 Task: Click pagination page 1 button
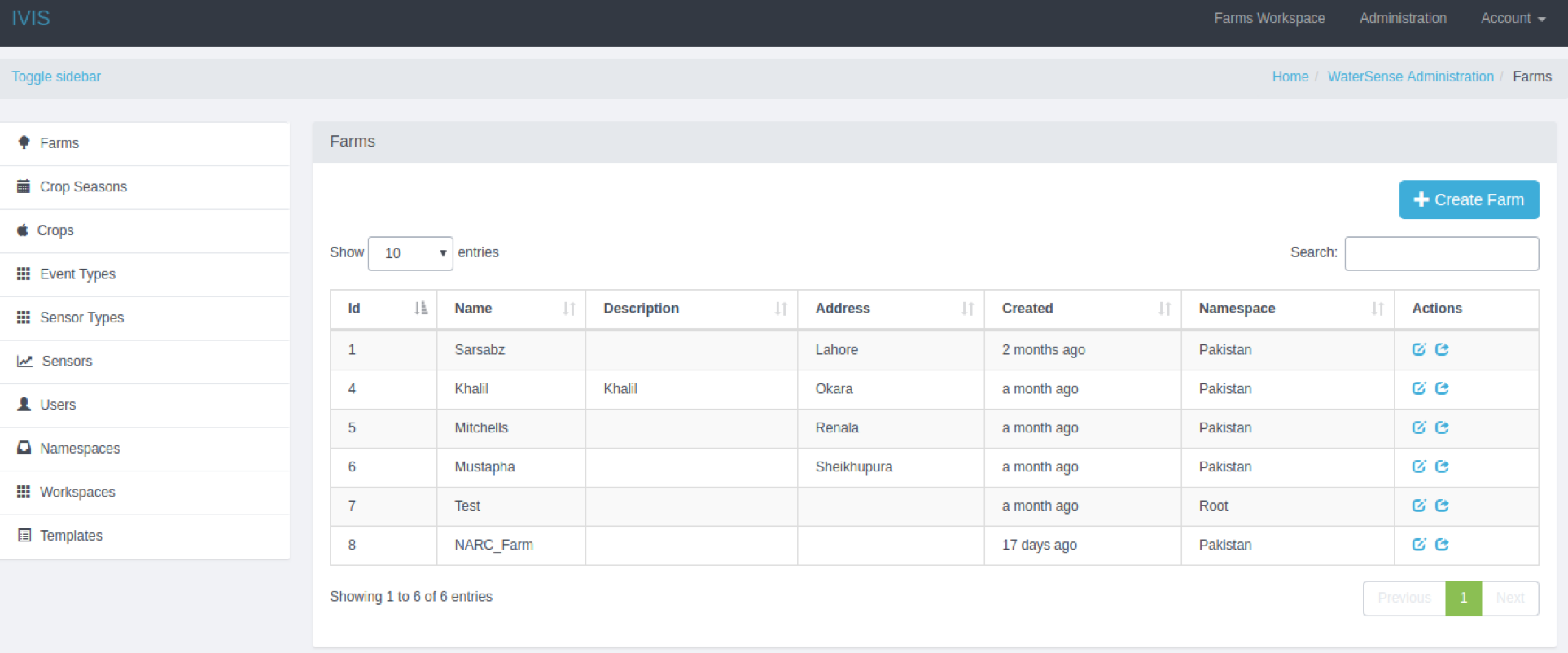(1463, 598)
